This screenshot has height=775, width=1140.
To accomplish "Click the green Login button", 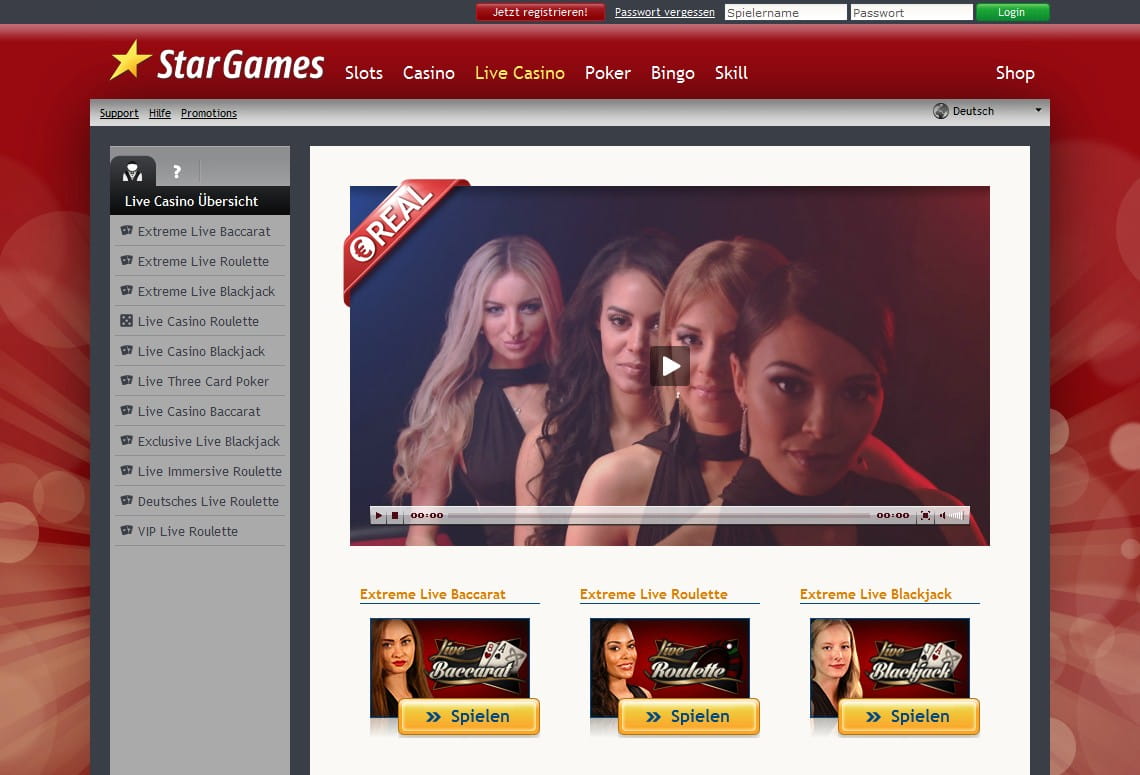I will point(1012,12).
